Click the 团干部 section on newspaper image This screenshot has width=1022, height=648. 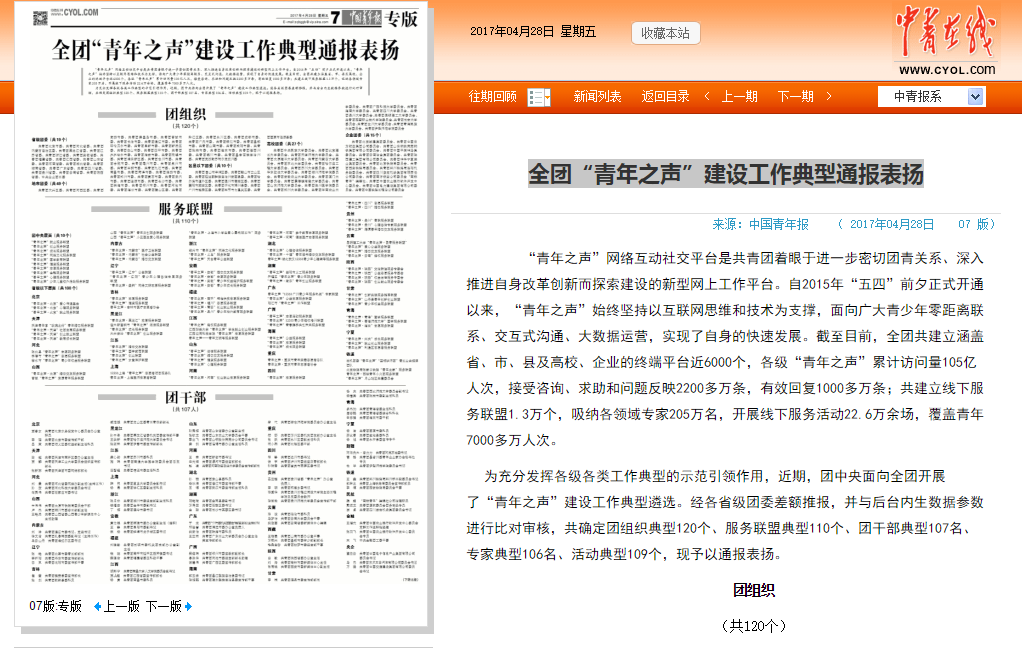(x=186, y=399)
